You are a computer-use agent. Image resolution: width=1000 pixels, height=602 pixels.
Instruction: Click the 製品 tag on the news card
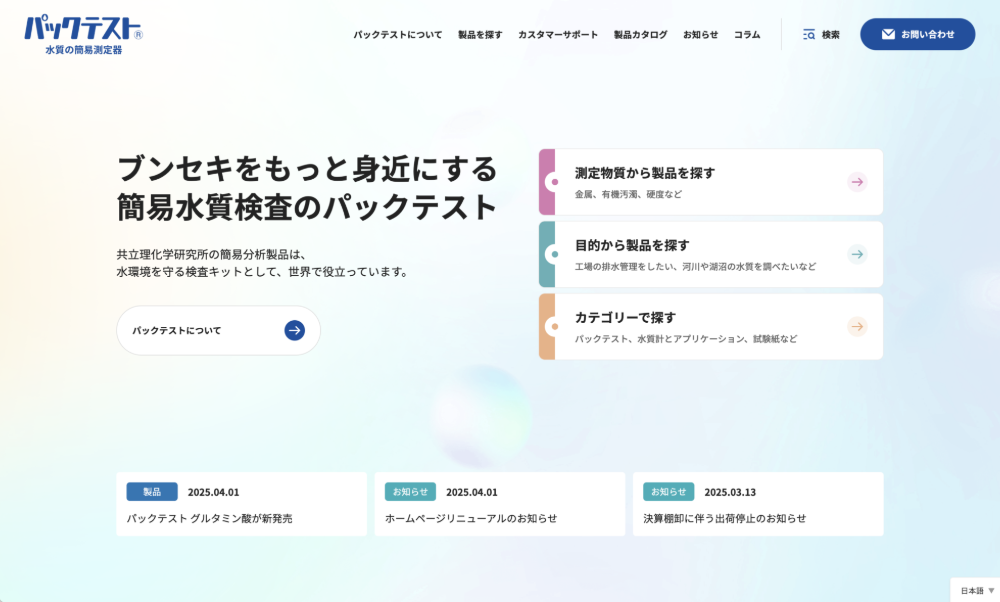point(152,492)
